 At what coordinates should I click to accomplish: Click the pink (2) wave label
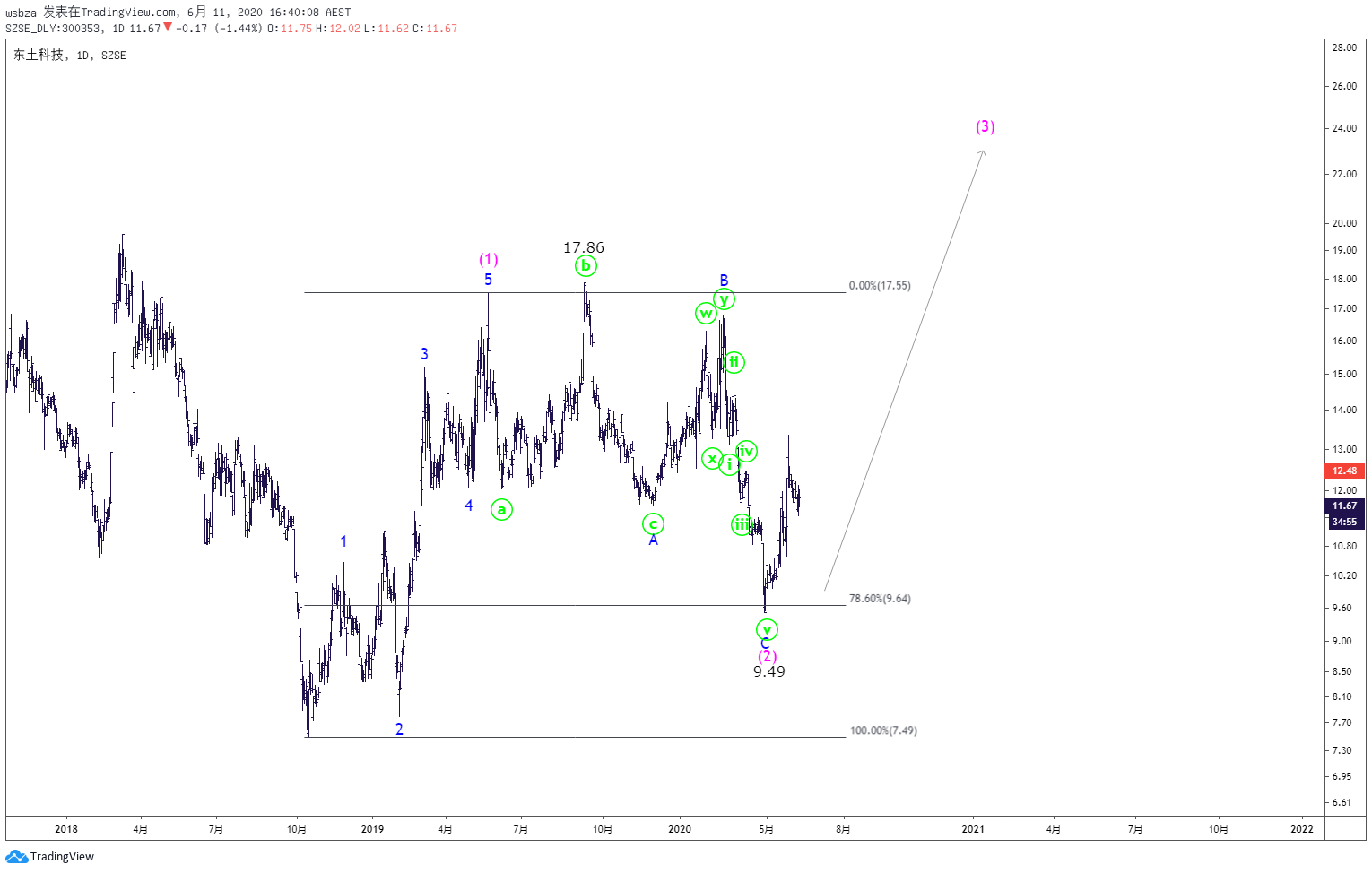pos(767,656)
